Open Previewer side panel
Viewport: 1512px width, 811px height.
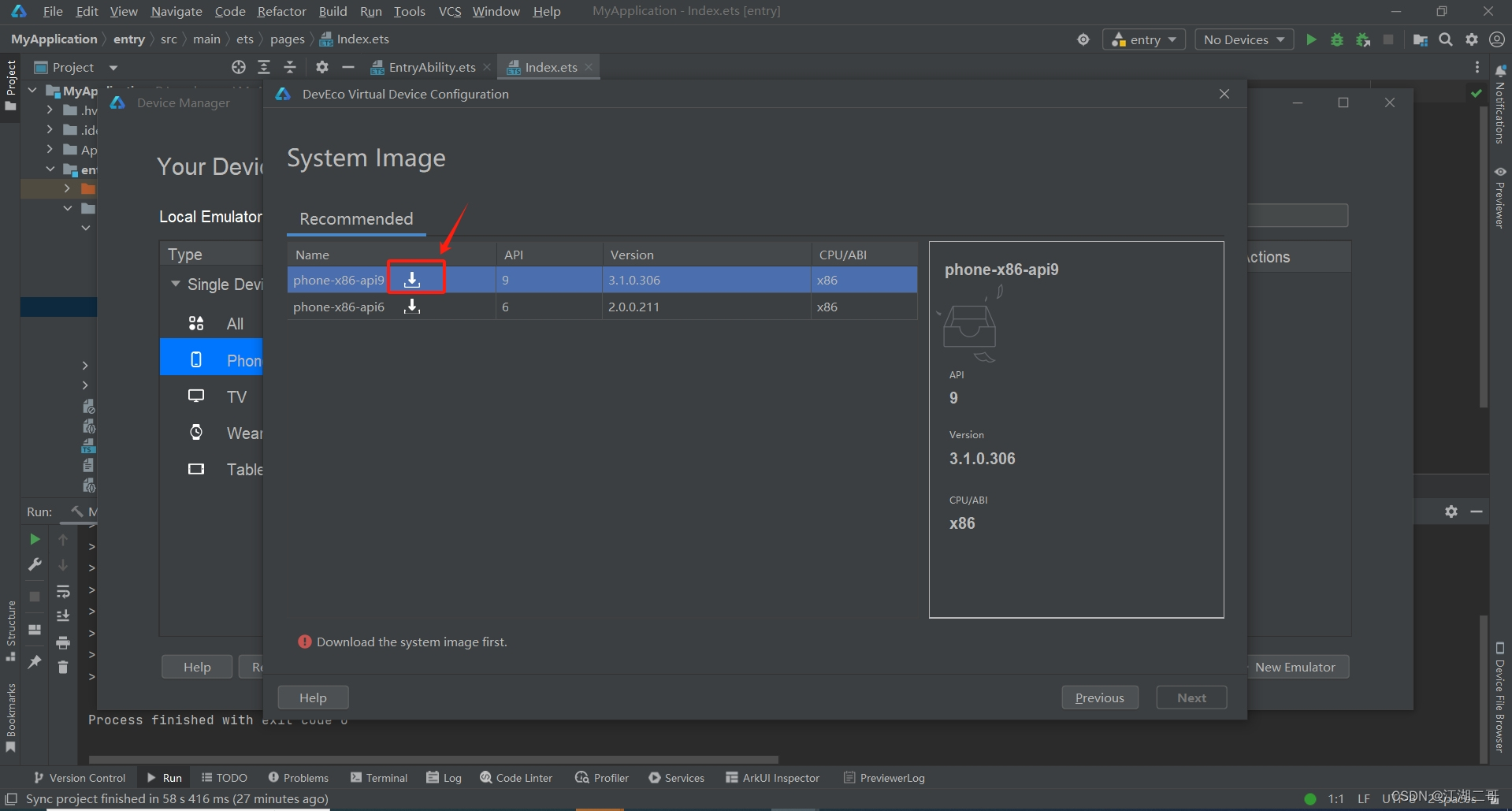click(1500, 197)
